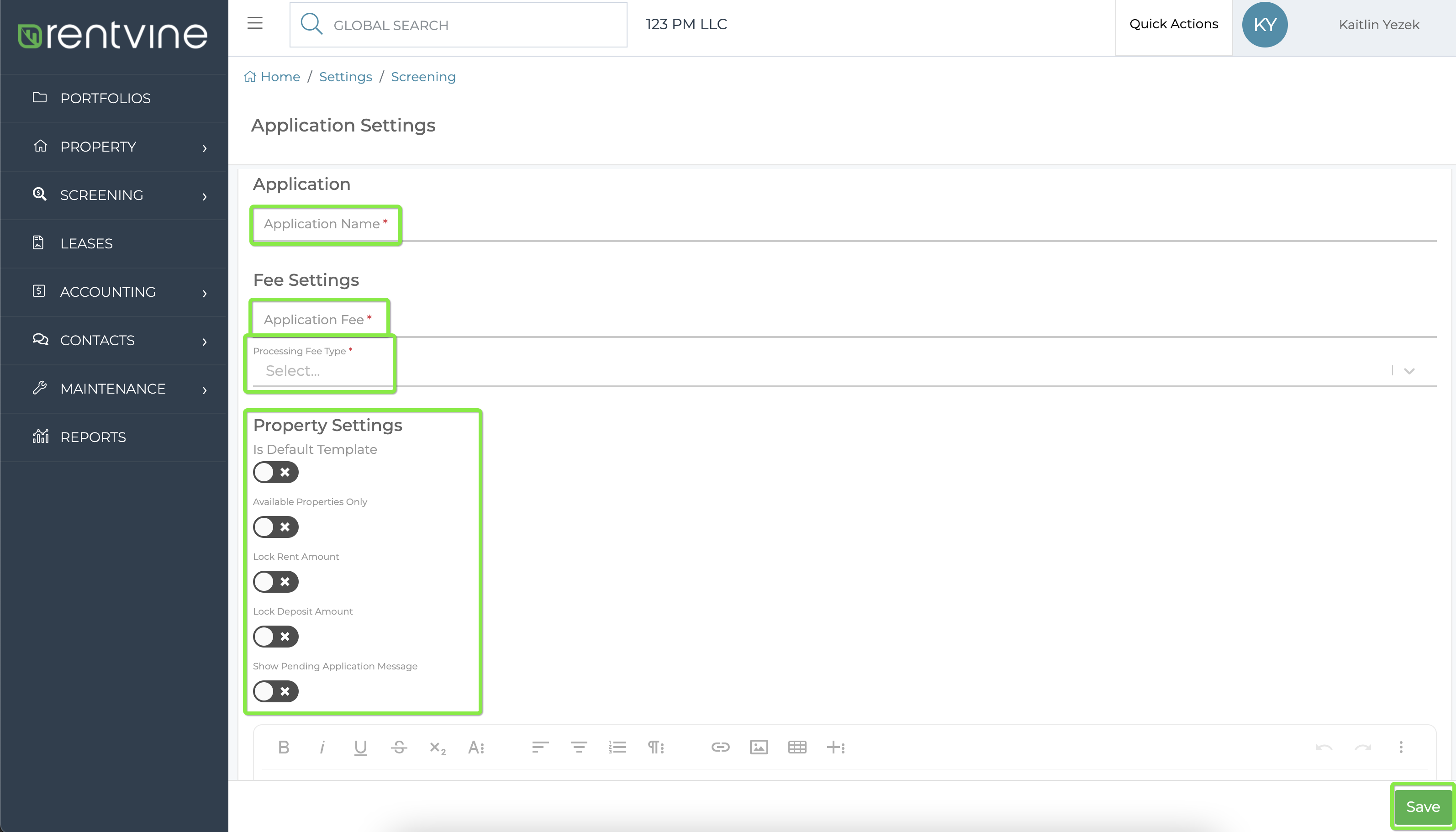Screen dimensions: 1456x832
Task: Click the Maintenance wrench icon
Action: [39, 388]
